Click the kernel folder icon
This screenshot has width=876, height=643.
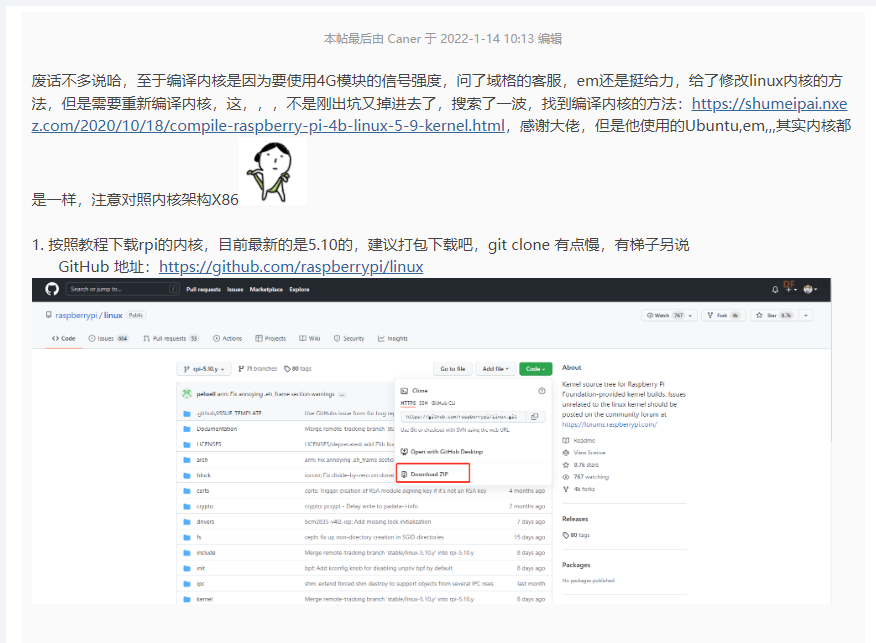coord(186,599)
